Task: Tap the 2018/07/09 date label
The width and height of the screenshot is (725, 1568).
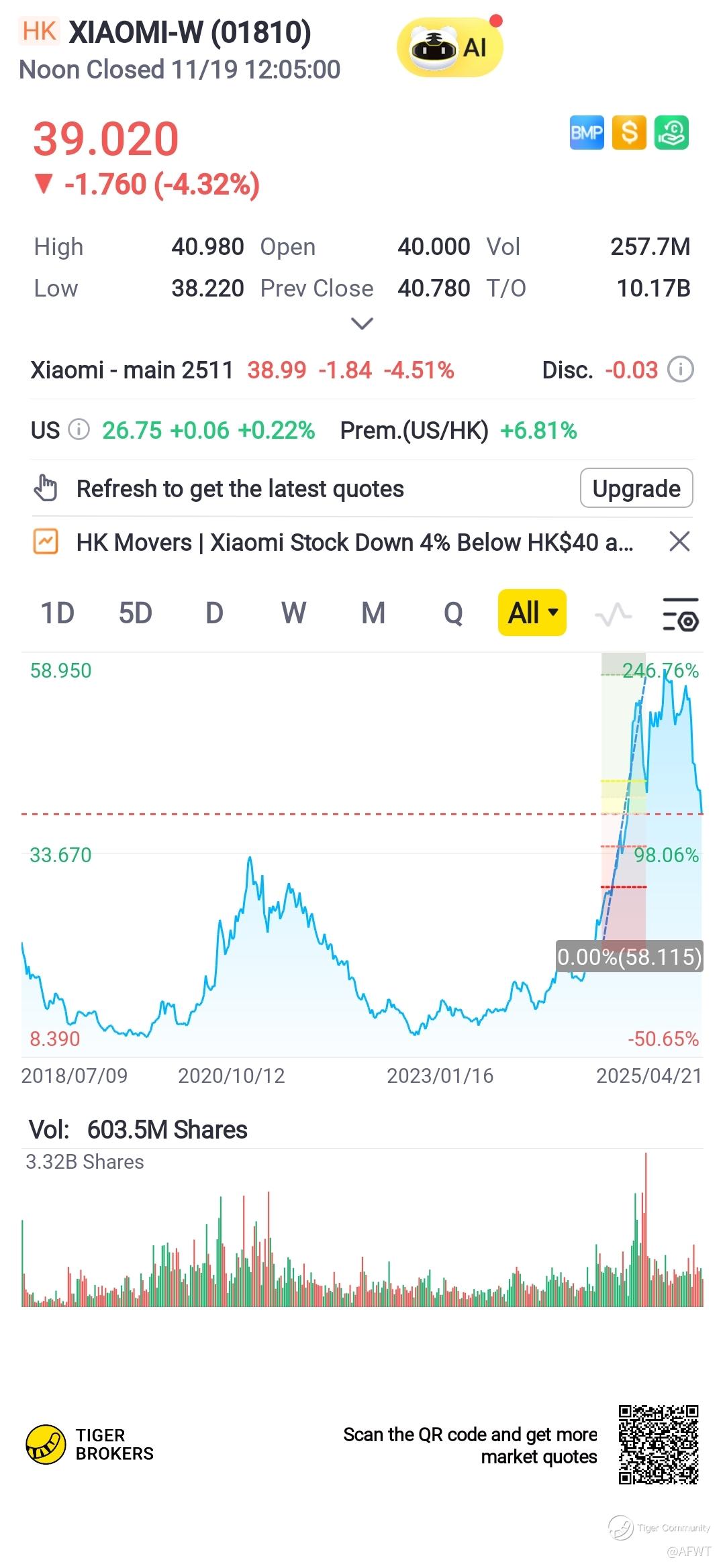Action: point(75,1076)
